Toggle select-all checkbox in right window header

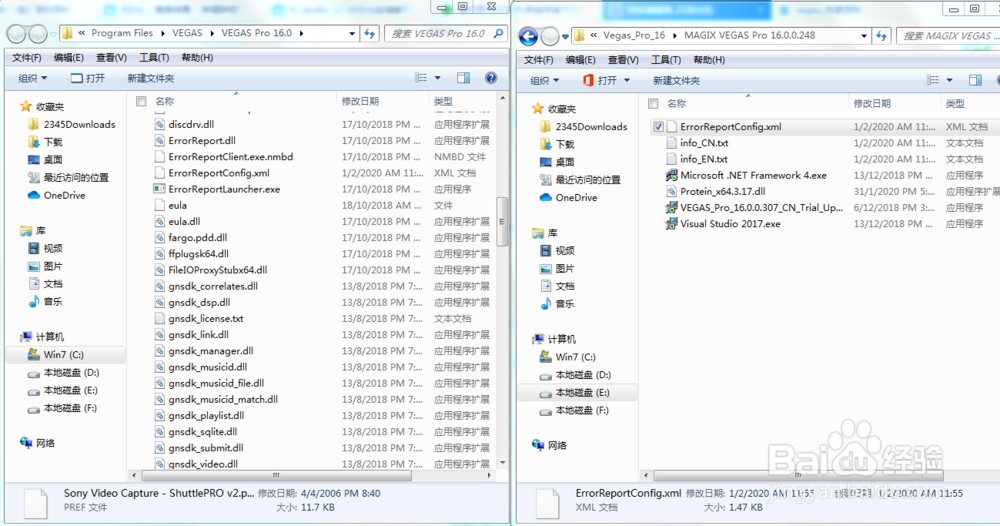pos(653,103)
